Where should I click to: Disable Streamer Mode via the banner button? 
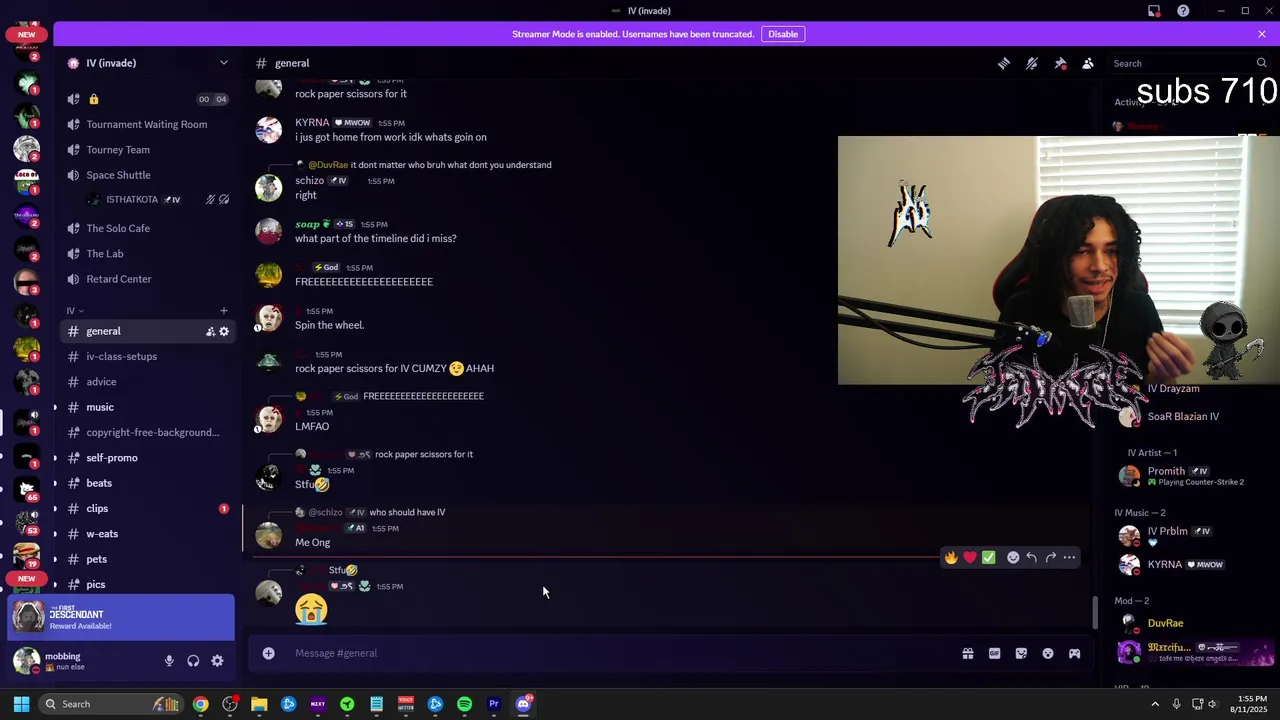click(783, 34)
